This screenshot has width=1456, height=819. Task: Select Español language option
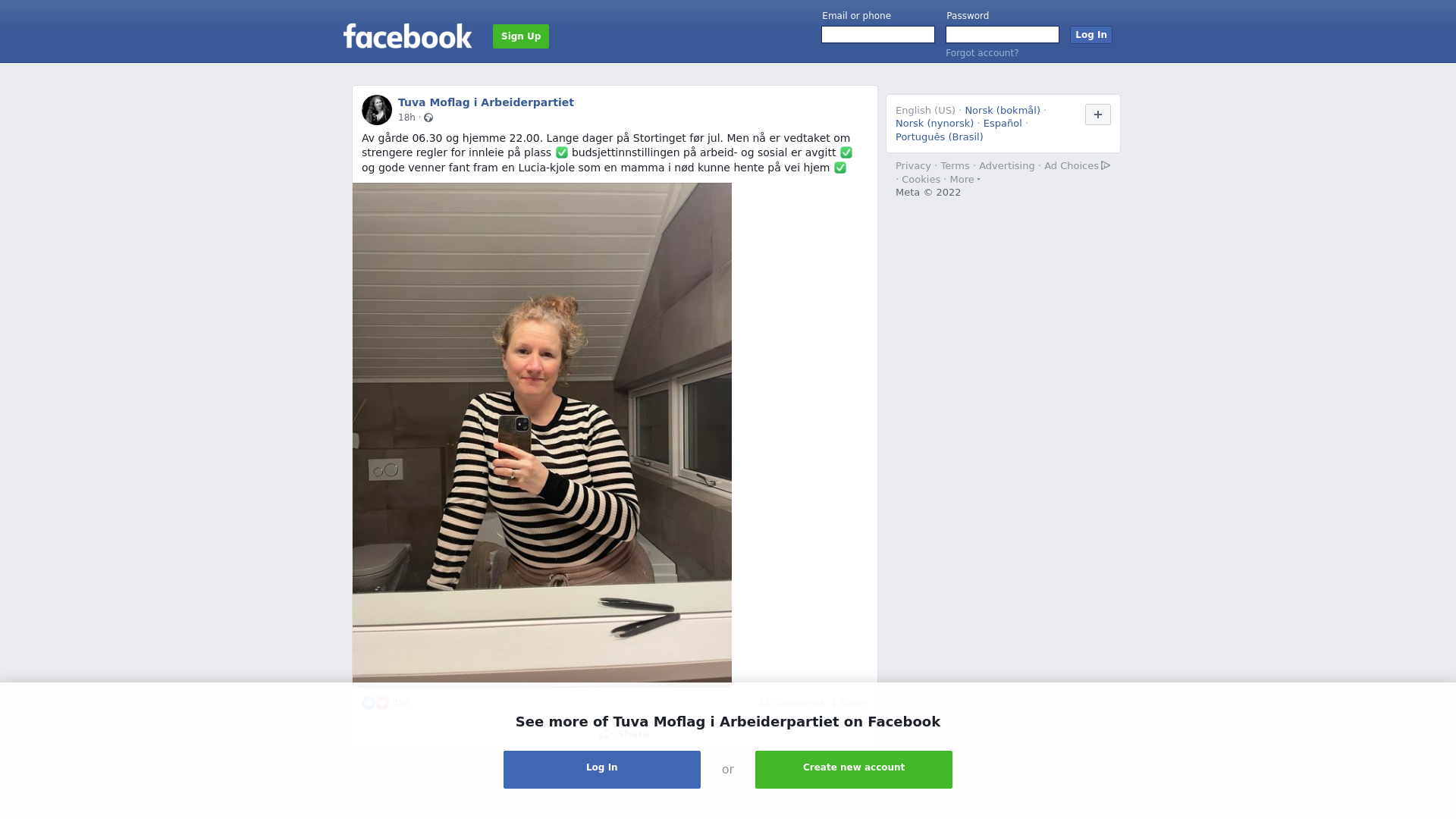pyautogui.click(x=1003, y=124)
